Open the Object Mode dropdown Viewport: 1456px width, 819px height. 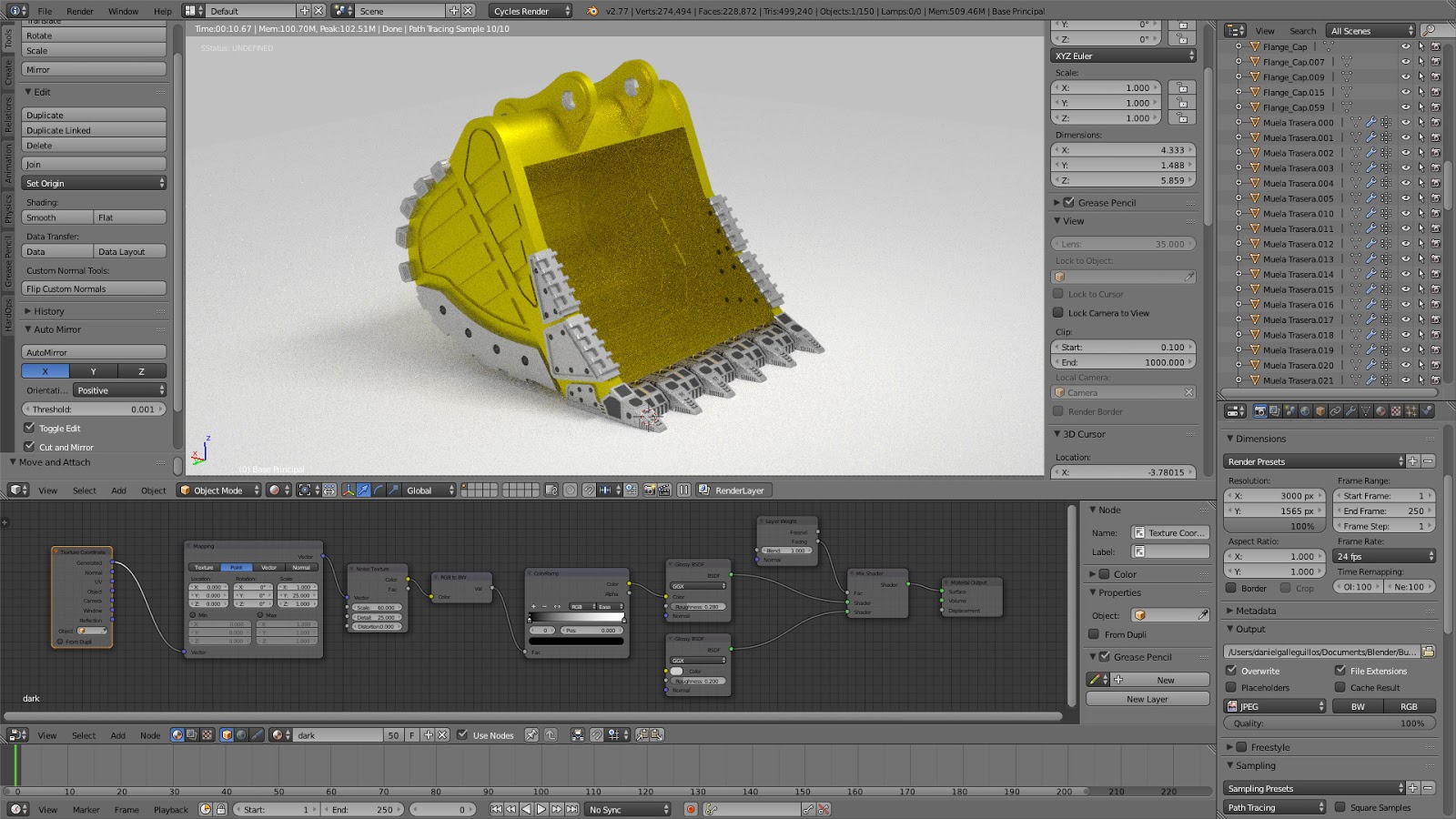point(218,490)
